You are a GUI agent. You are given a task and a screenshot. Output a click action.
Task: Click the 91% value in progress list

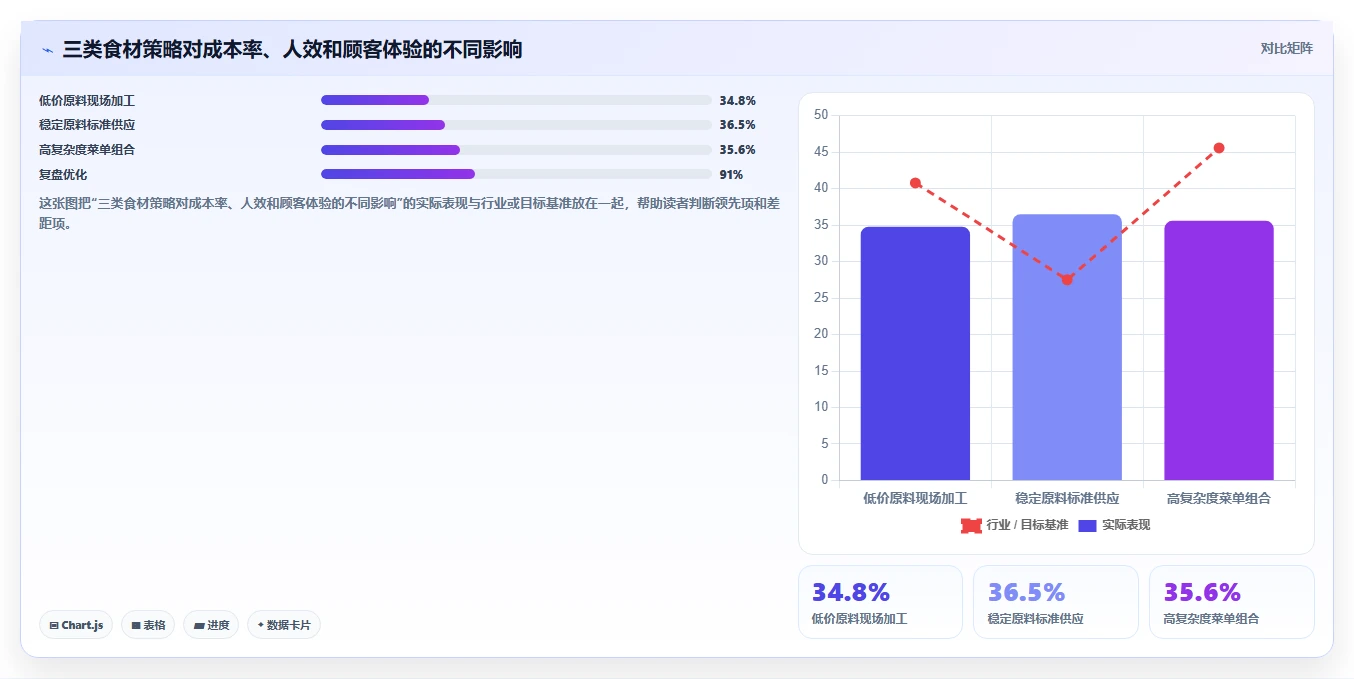point(731,174)
